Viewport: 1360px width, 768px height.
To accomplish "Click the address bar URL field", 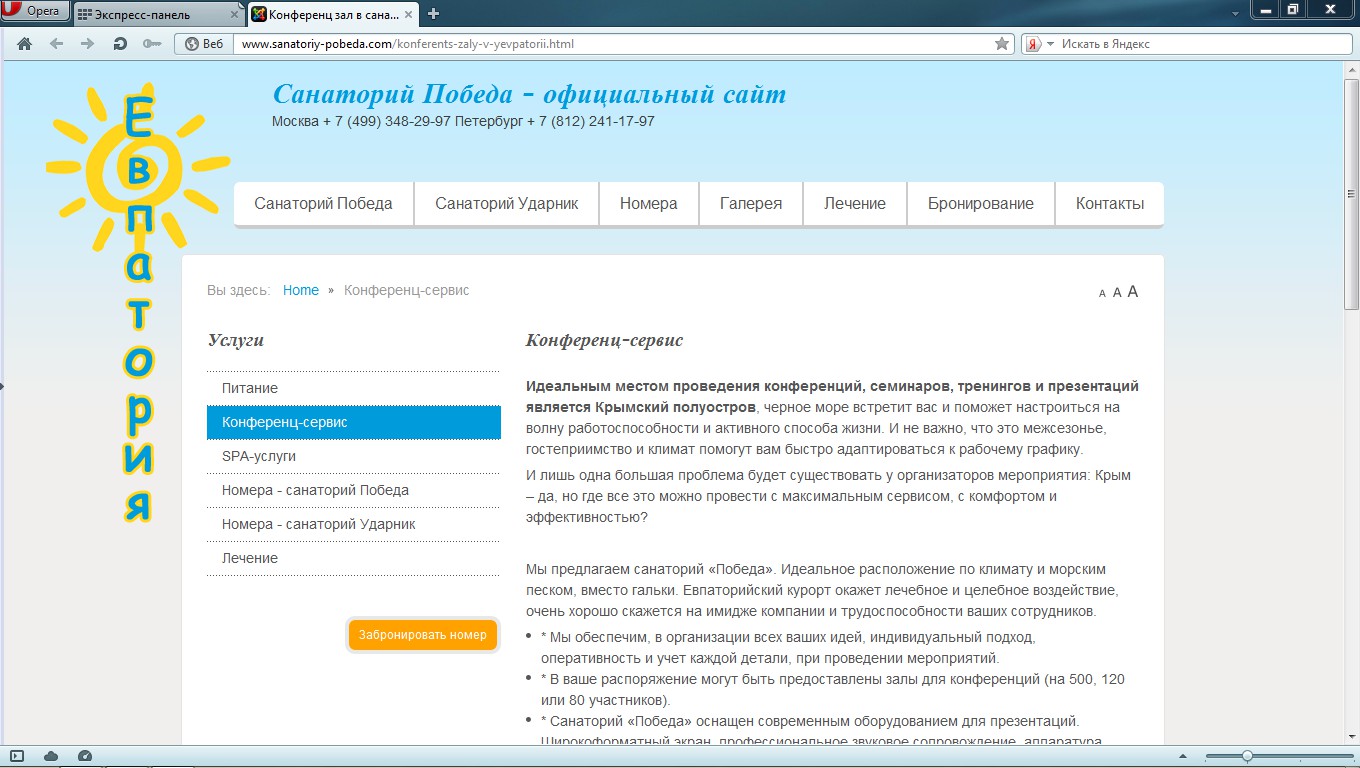I will click(x=610, y=44).
